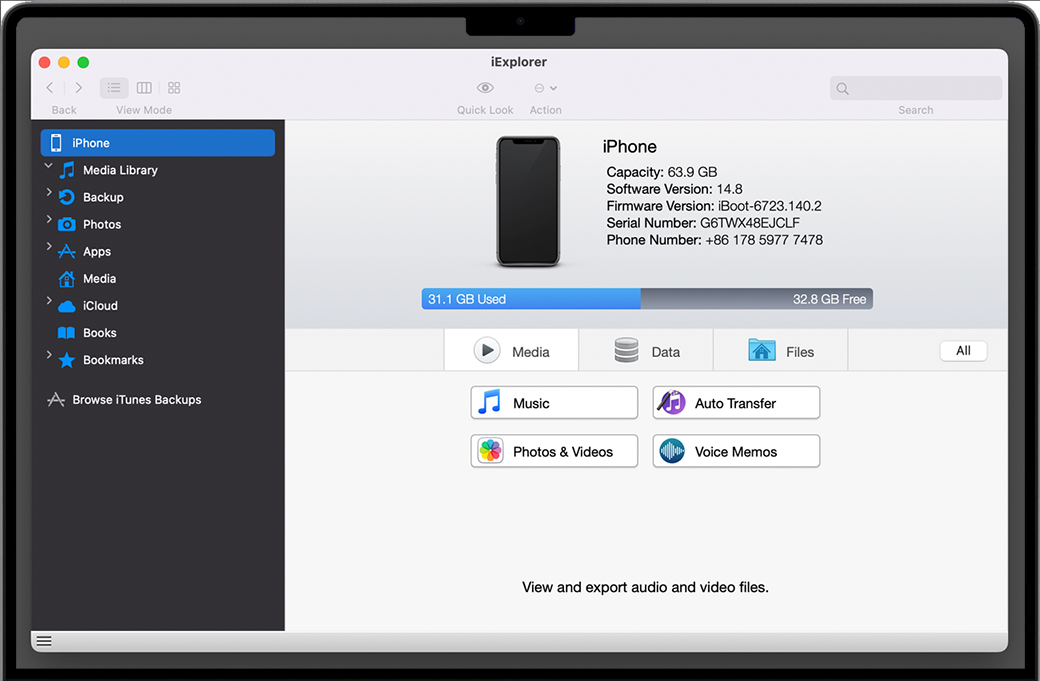1040x681 pixels.
Task: Switch to the Files tab
Action: point(781,350)
